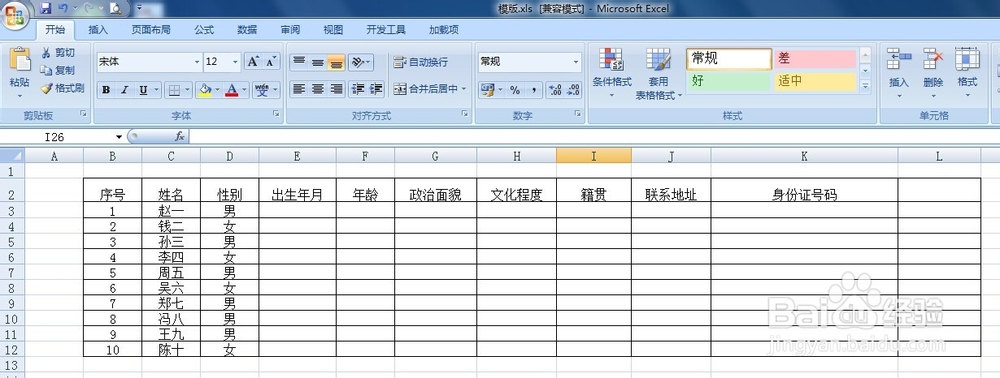Click the 删除 delete cells button
Viewport: 1000px width, 378px height.
pos(933,72)
